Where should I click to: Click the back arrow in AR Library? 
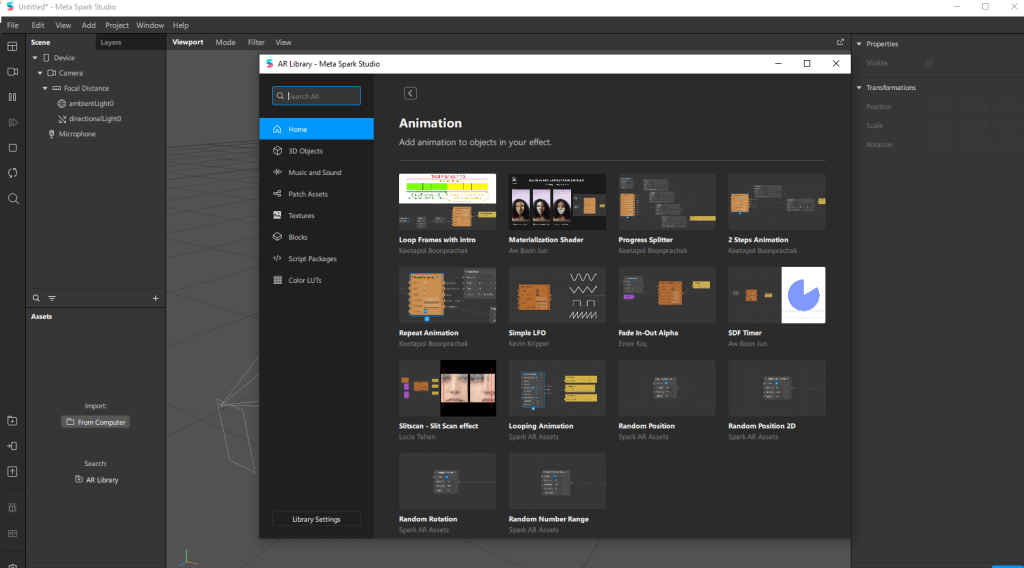(x=410, y=93)
